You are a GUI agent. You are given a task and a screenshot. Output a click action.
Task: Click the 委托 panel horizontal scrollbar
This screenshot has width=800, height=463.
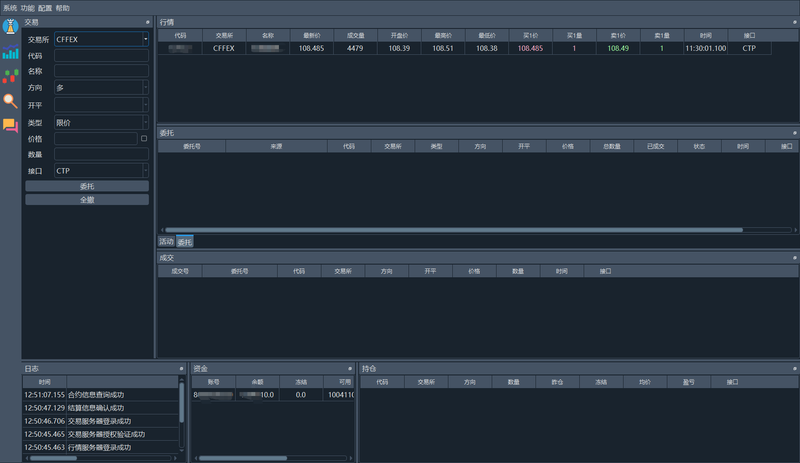(x=454, y=230)
